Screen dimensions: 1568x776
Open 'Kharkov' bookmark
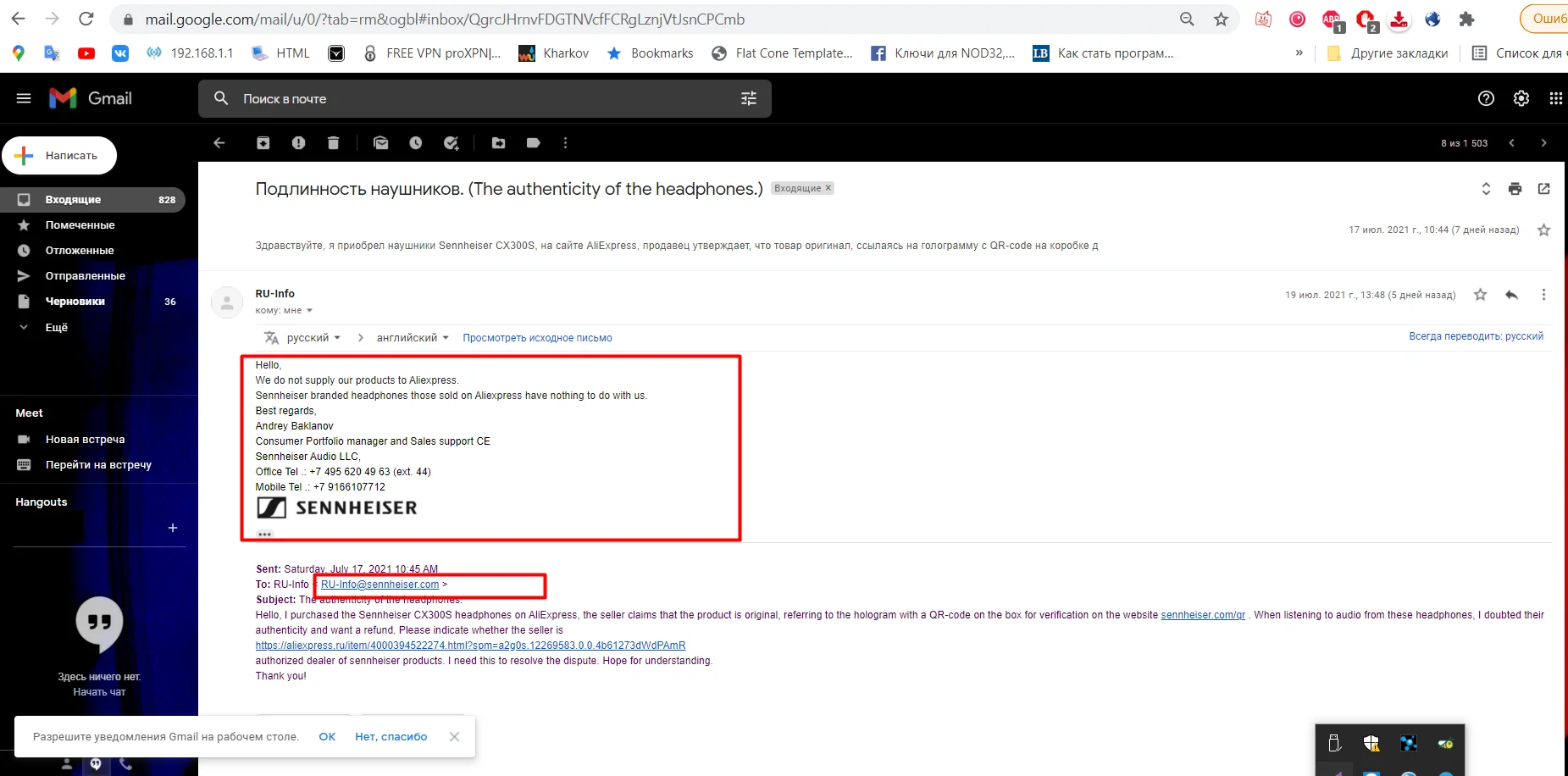554,53
